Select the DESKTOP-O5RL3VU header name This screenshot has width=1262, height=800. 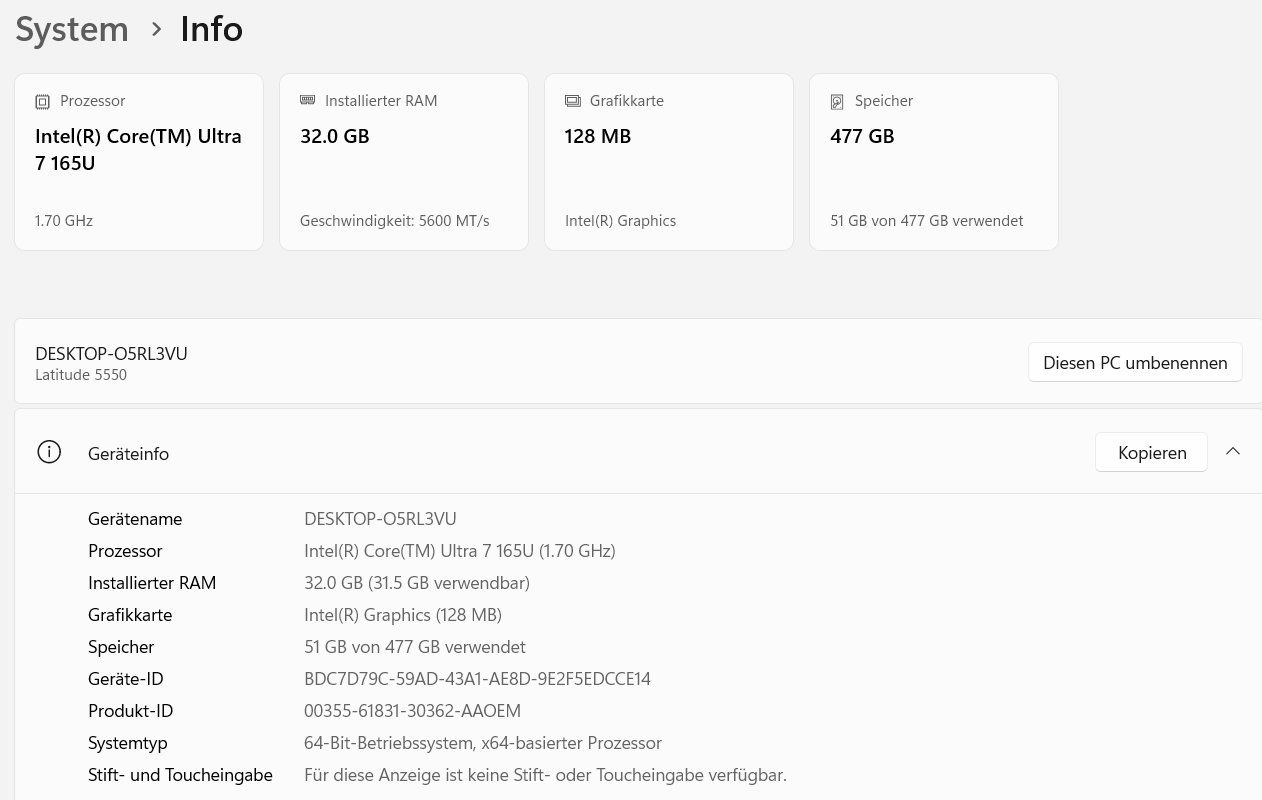coord(111,353)
